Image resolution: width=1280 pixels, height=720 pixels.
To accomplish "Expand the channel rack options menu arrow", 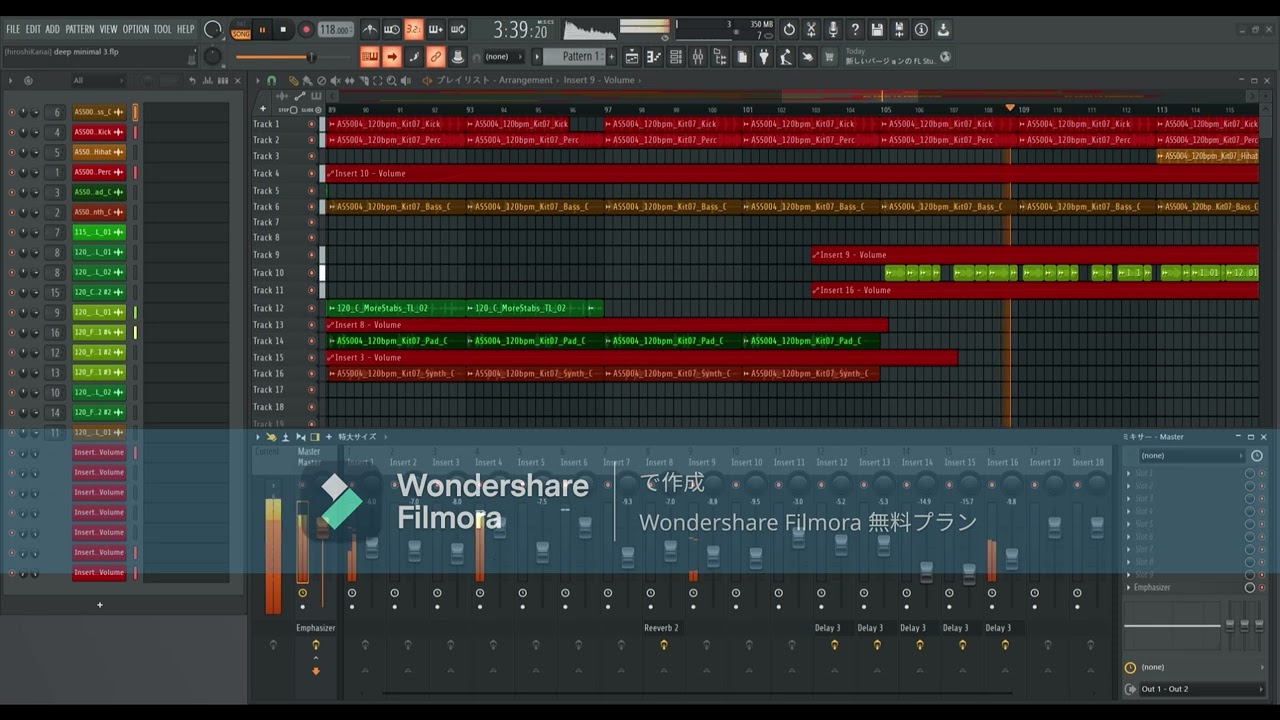I will (x=10, y=80).
